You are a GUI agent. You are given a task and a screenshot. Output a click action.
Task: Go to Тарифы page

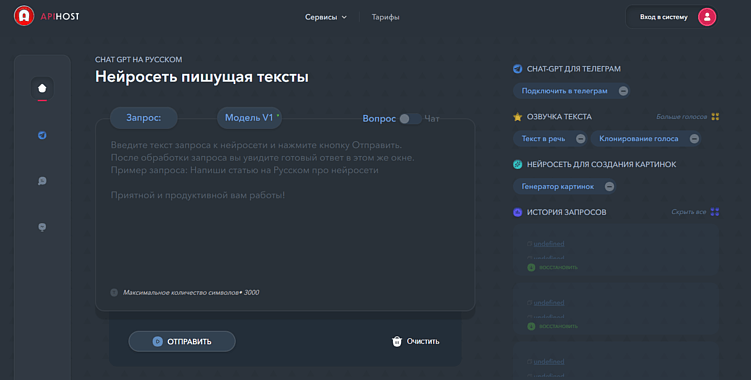click(x=385, y=17)
